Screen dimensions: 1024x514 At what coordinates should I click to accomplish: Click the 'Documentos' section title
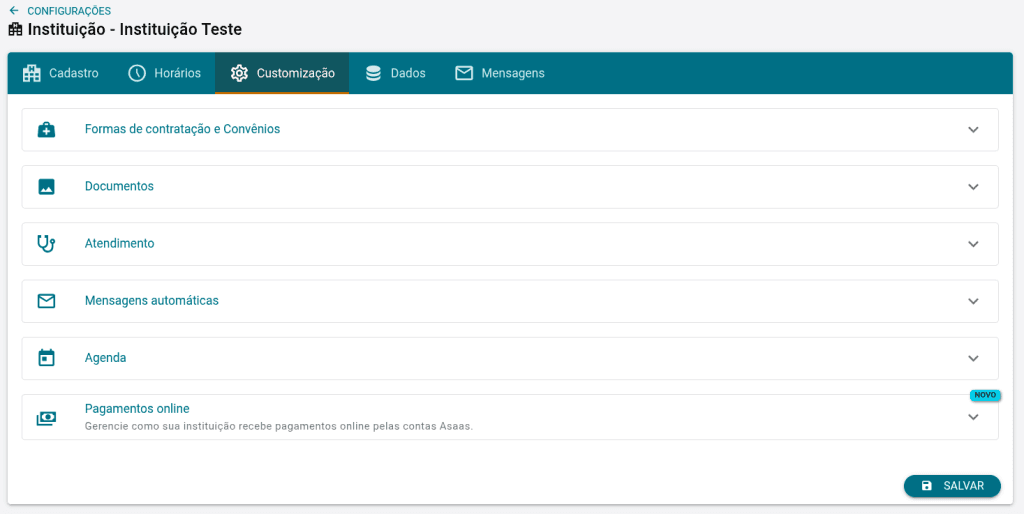pyautogui.click(x=120, y=186)
